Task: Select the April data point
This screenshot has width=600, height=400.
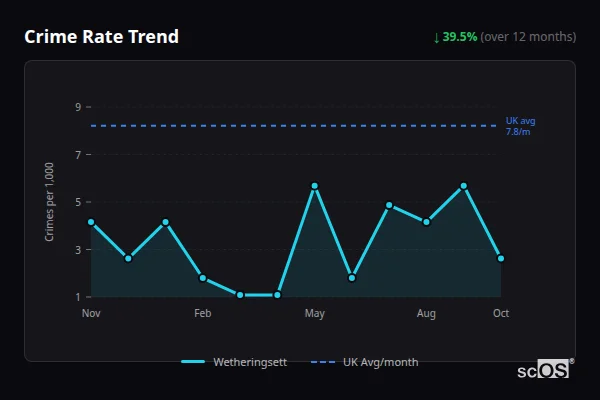Action: coord(277,295)
